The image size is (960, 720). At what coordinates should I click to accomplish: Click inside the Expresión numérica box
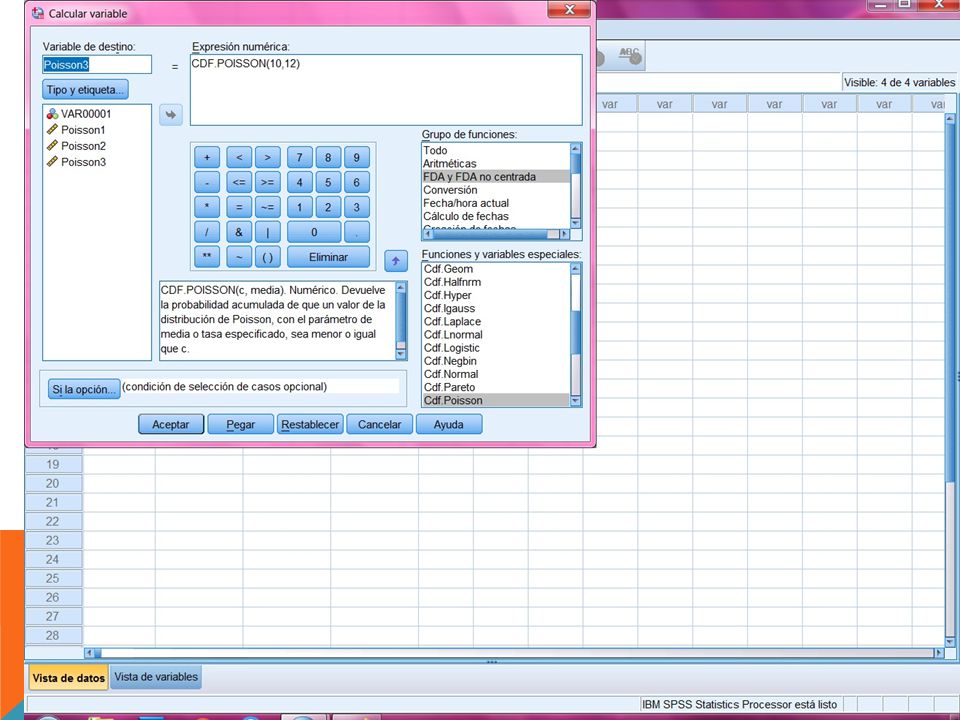[x=386, y=90]
